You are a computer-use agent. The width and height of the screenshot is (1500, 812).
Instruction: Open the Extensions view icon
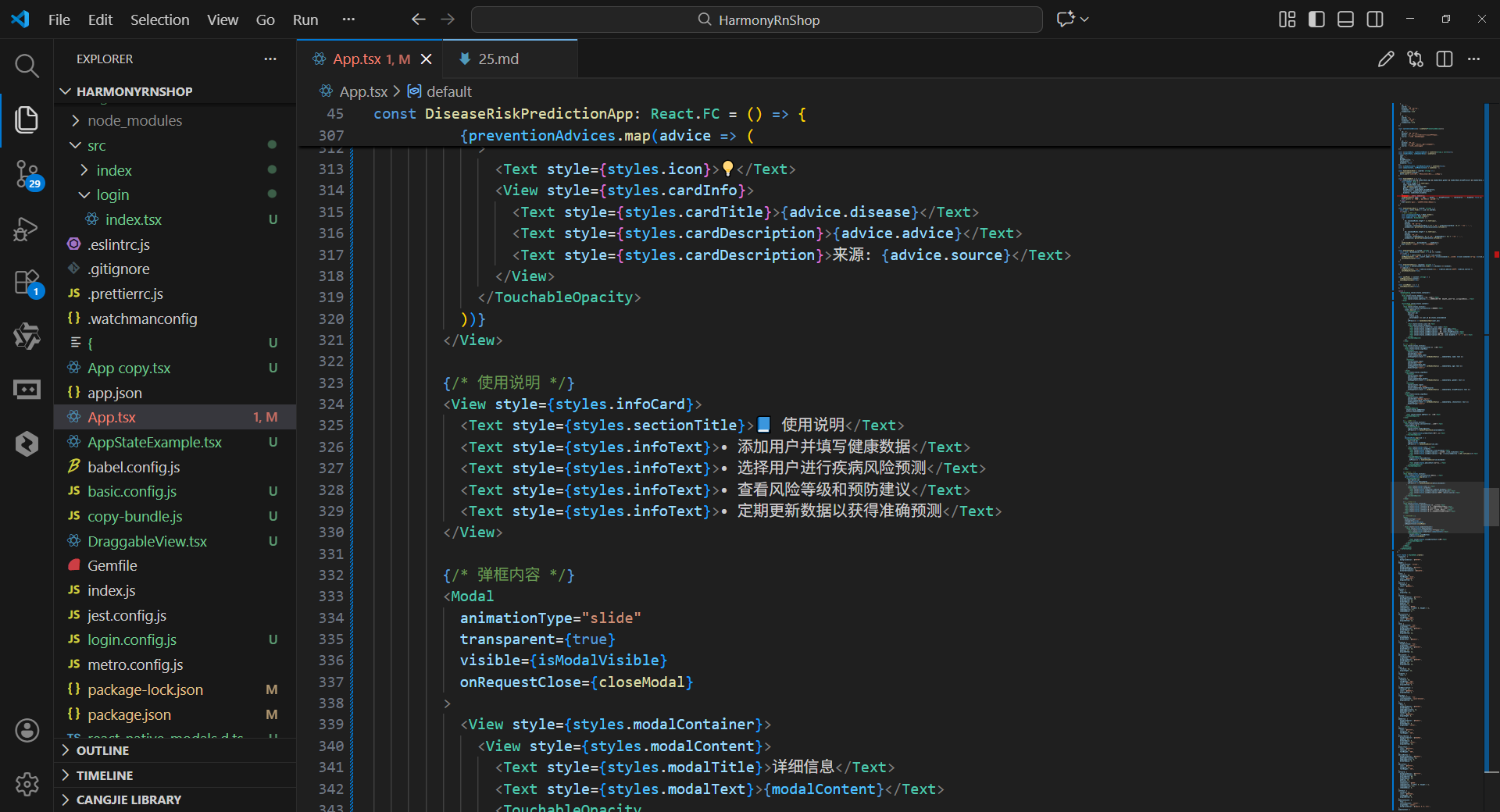[27, 283]
